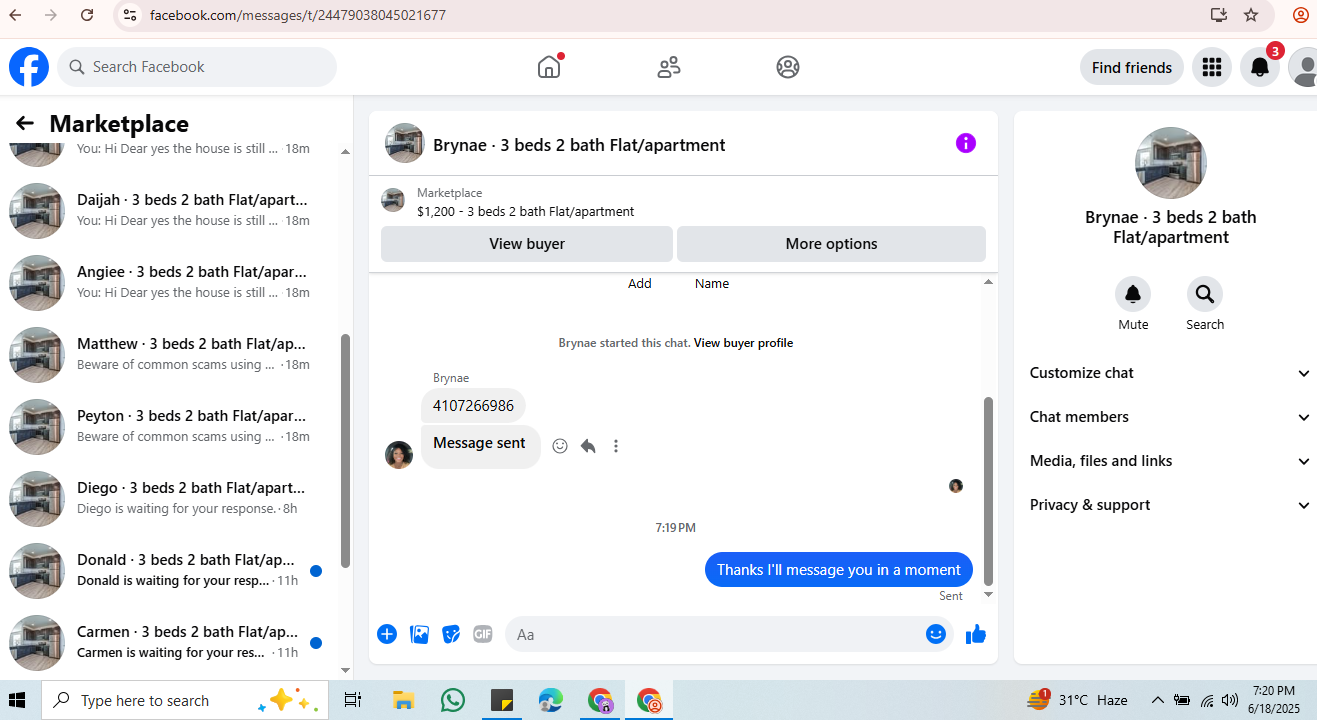Image resolution: width=1317 pixels, height=720 pixels.
Task: Open network settings in the system tray
Action: point(1207,700)
